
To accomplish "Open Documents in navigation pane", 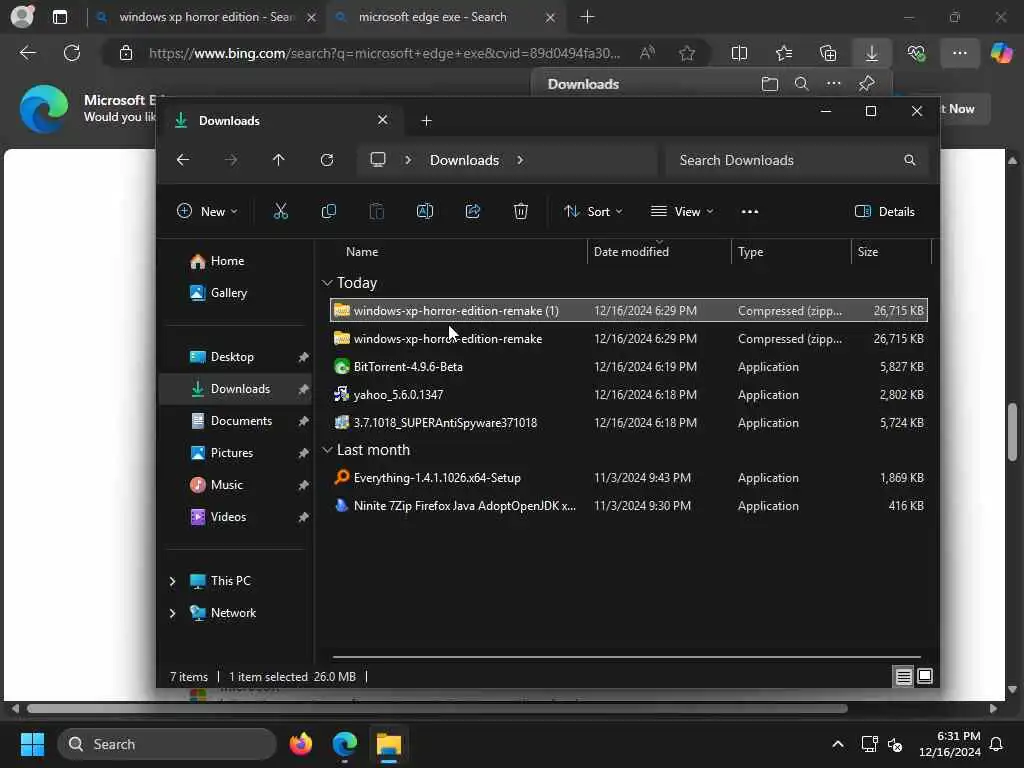I will 240,421.
